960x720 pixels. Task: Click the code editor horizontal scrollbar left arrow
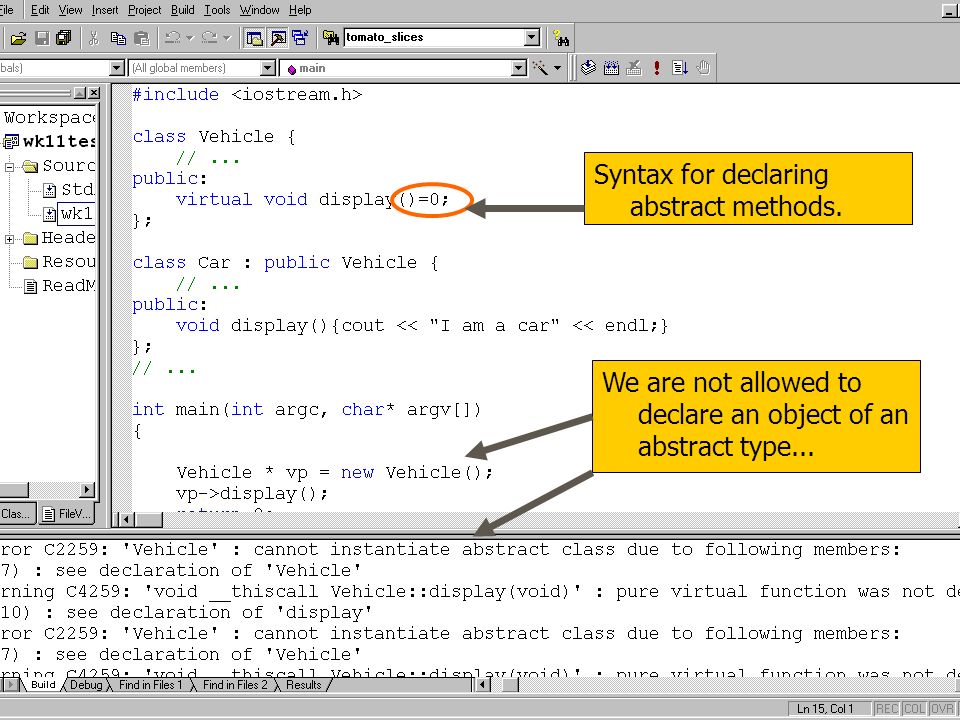click(x=127, y=519)
